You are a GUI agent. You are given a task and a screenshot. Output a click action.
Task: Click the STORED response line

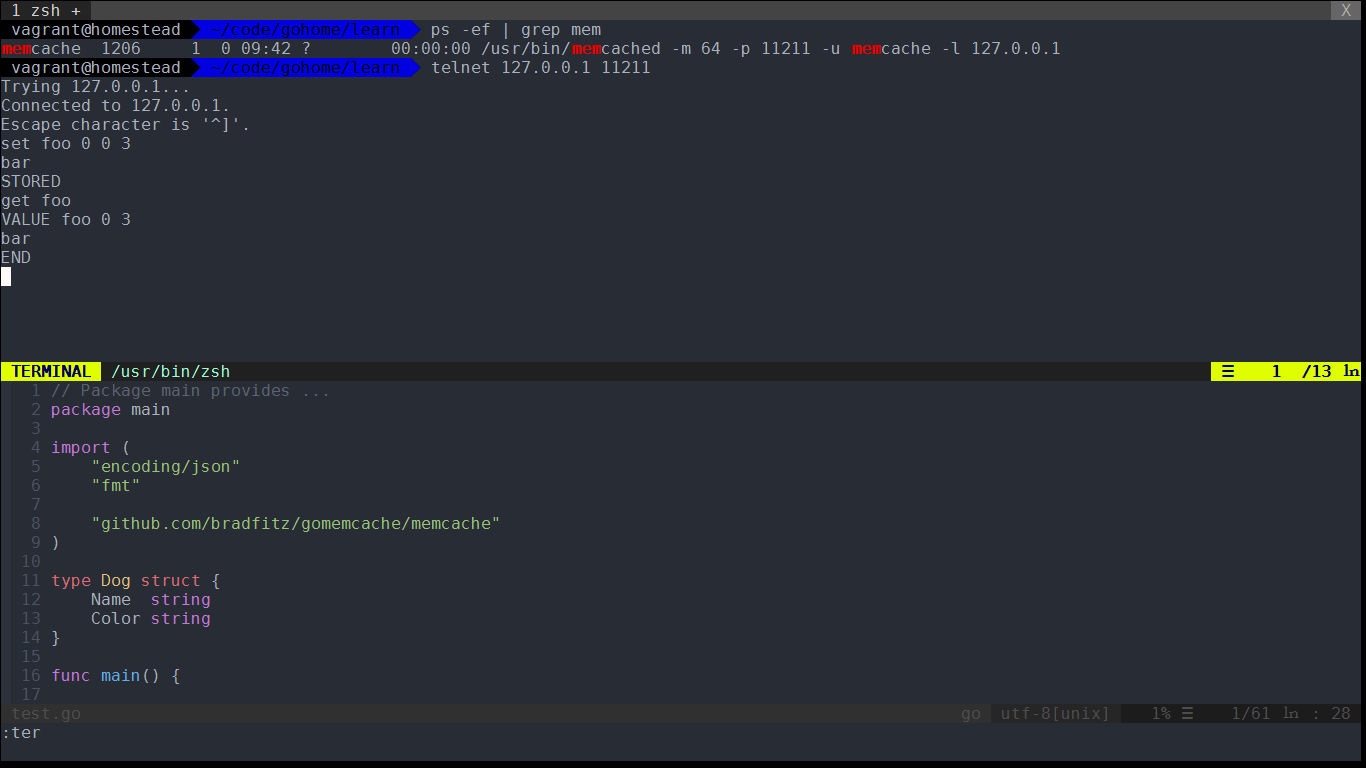pos(31,182)
